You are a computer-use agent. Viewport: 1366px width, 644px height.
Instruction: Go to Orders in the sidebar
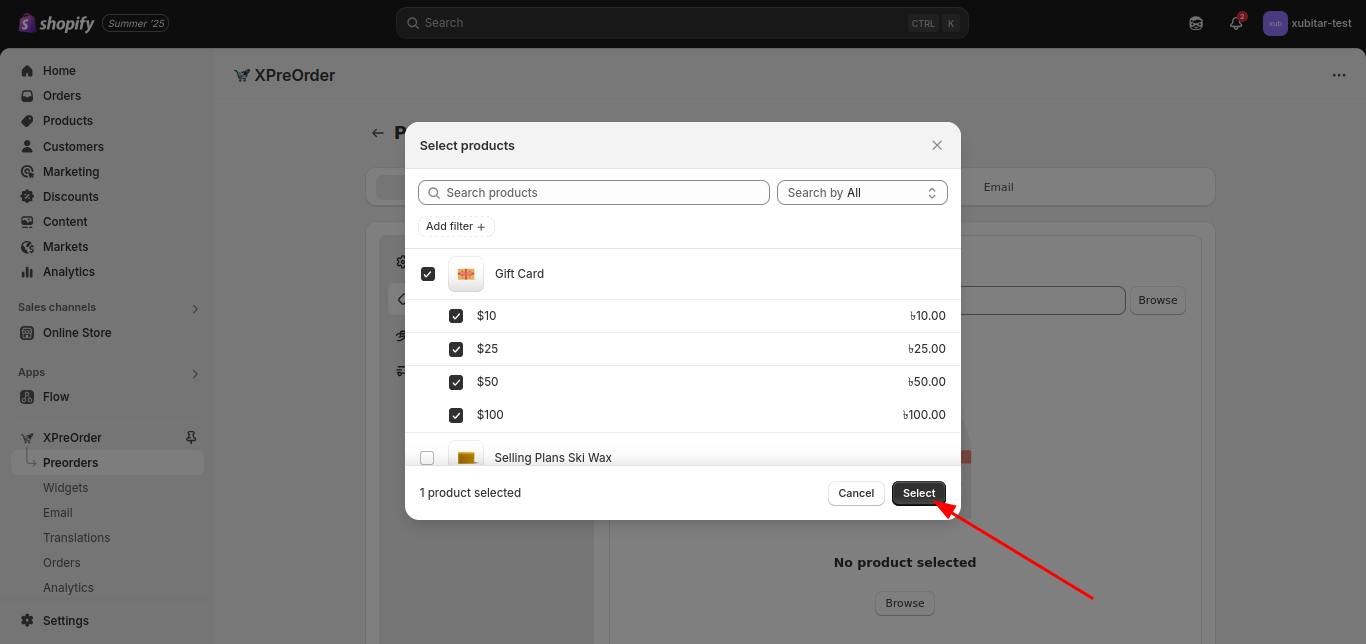click(x=62, y=96)
